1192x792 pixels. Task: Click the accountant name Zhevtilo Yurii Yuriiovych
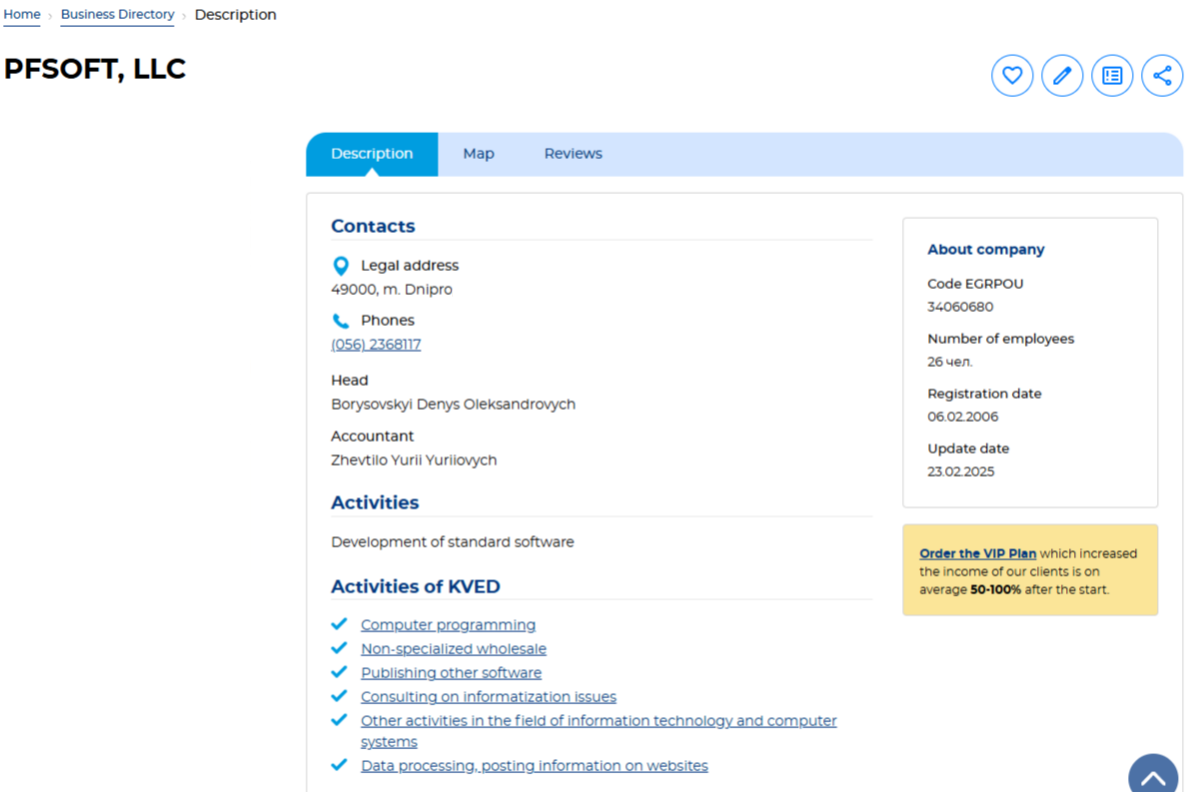click(414, 460)
